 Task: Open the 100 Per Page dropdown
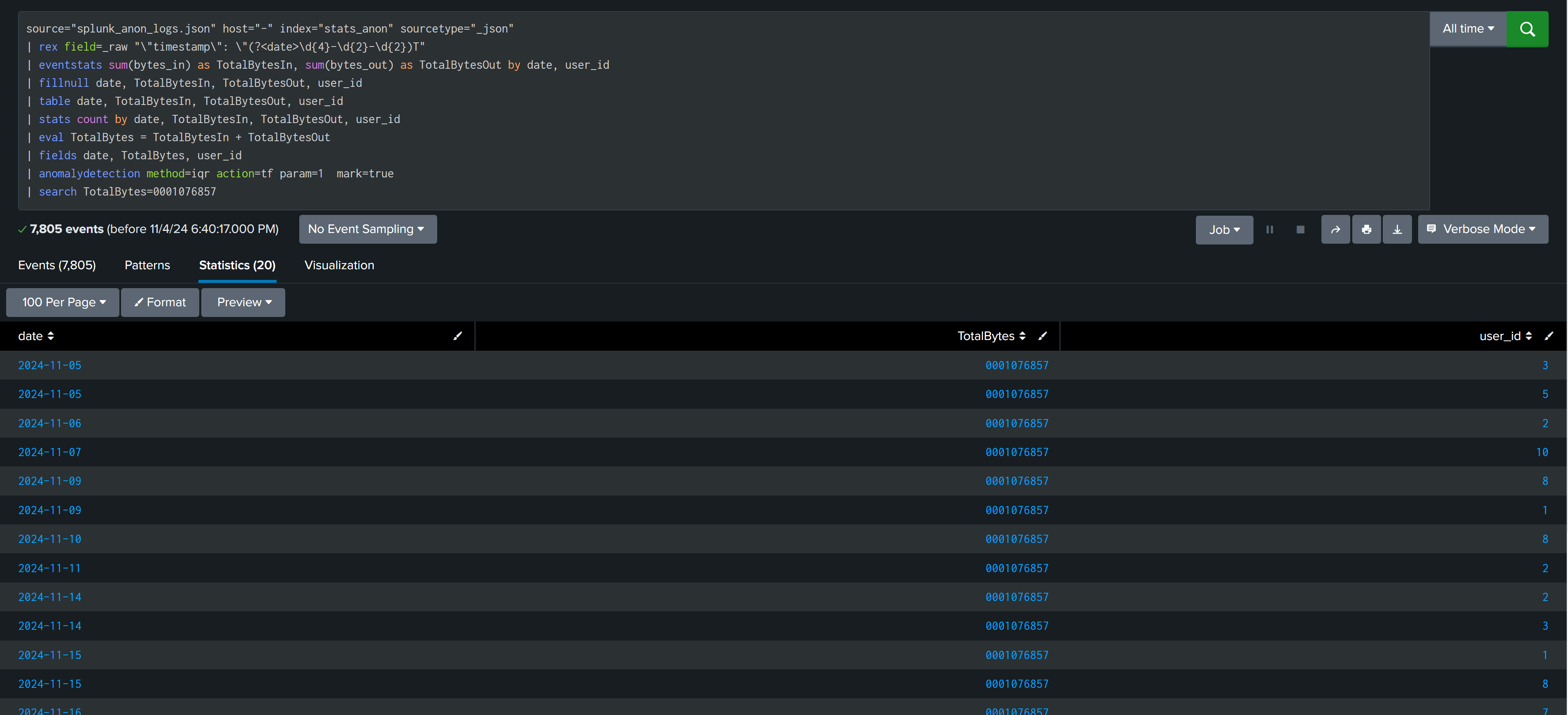click(x=63, y=303)
